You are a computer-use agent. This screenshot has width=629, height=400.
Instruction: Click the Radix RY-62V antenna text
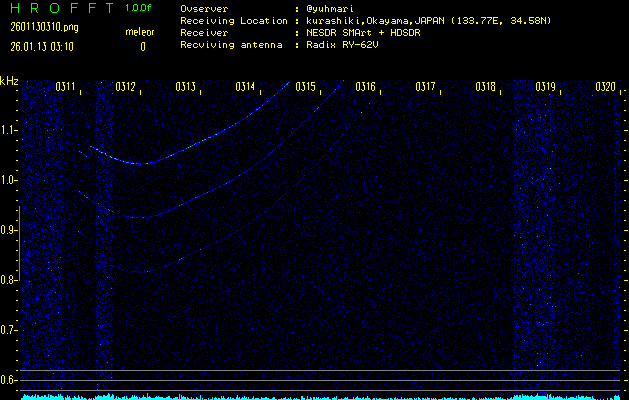click(x=346, y=45)
